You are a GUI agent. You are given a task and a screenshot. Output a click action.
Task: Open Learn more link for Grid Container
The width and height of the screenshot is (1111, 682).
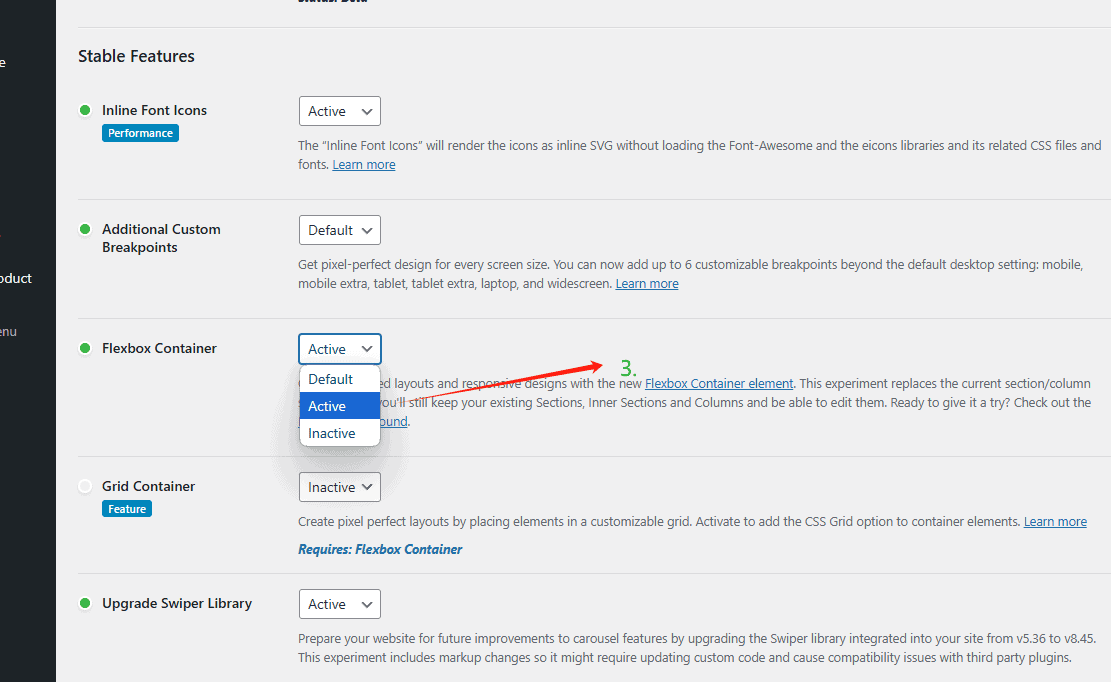[1055, 521]
